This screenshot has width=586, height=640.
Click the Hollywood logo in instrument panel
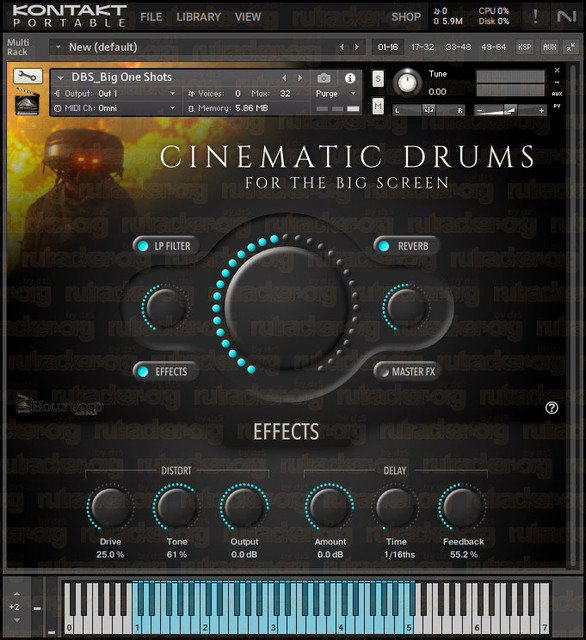[59, 406]
